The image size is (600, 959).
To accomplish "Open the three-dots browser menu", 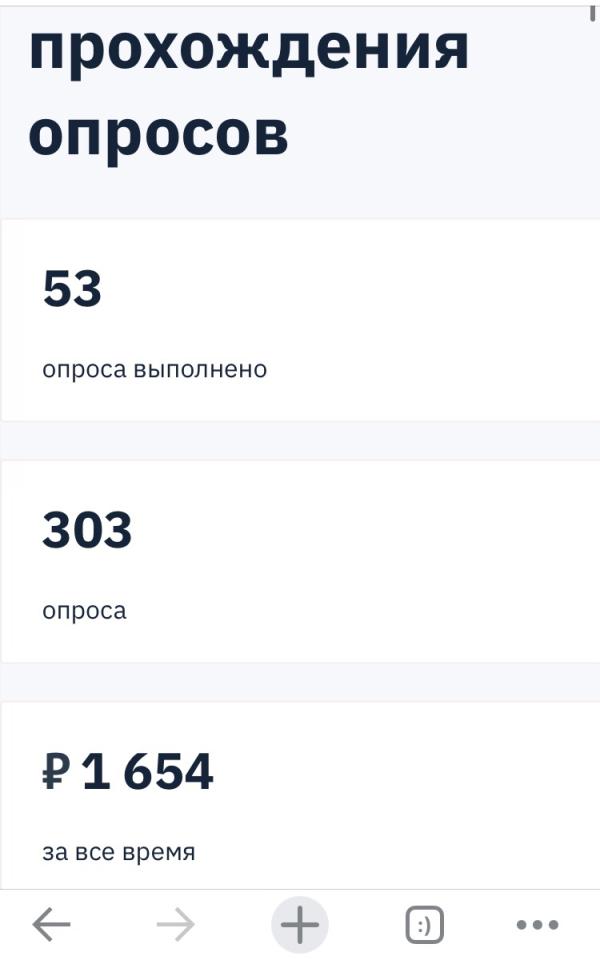I will point(537,925).
